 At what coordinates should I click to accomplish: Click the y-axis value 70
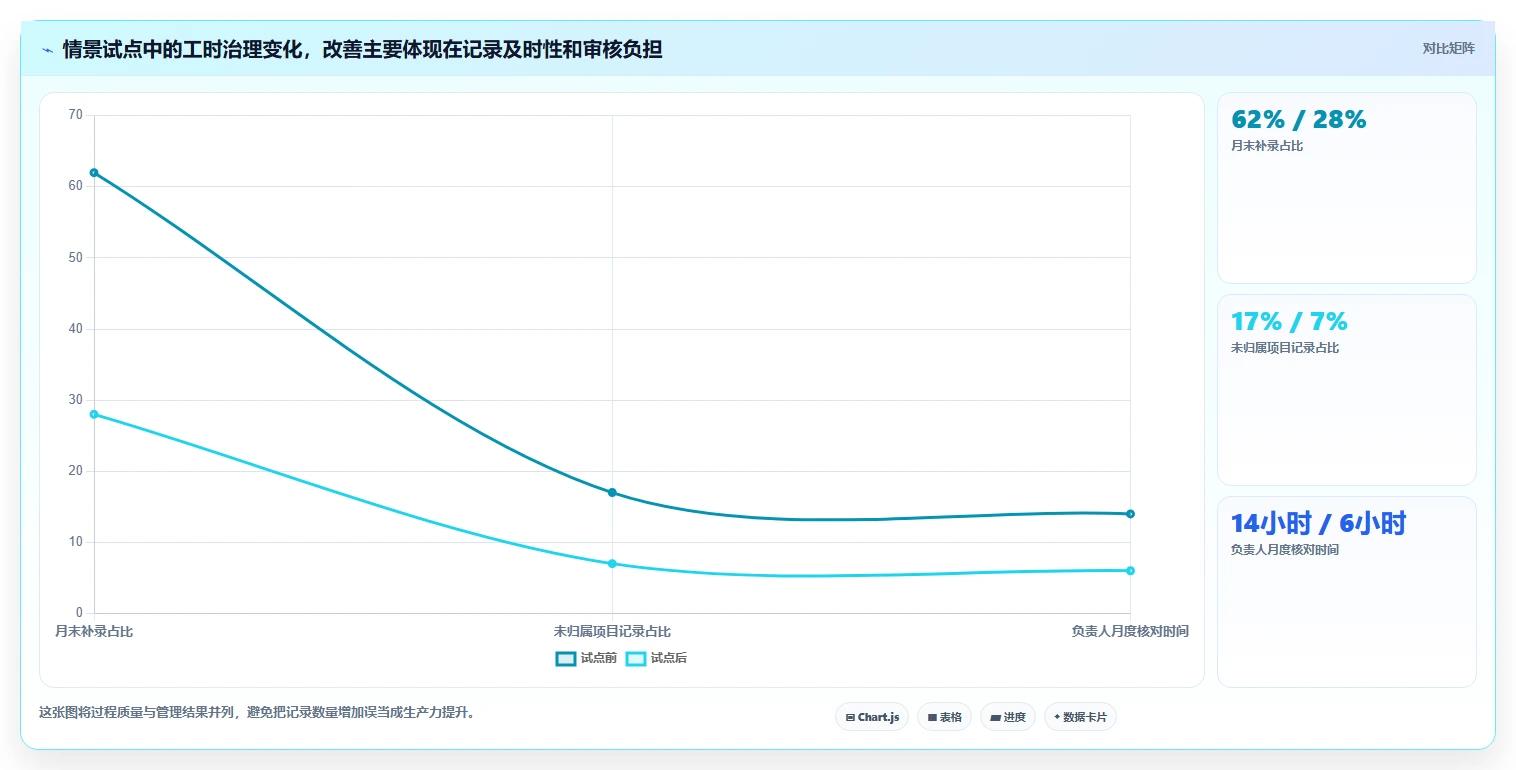pos(76,115)
